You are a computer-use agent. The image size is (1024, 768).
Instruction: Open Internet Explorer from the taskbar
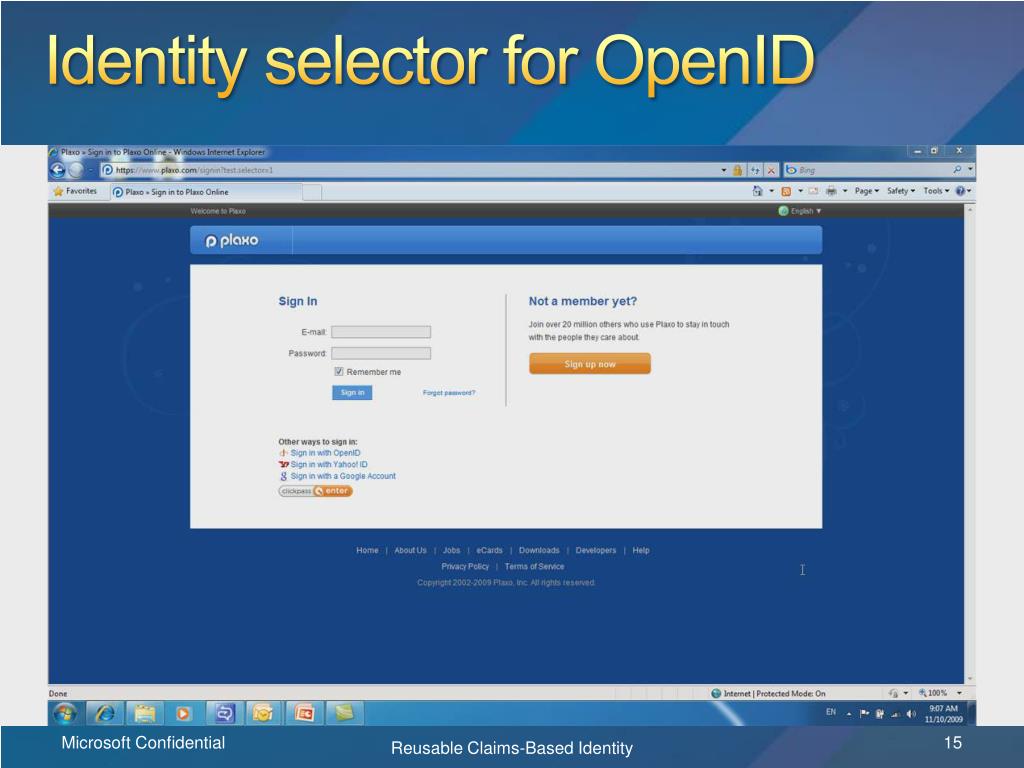pyautogui.click(x=104, y=713)
